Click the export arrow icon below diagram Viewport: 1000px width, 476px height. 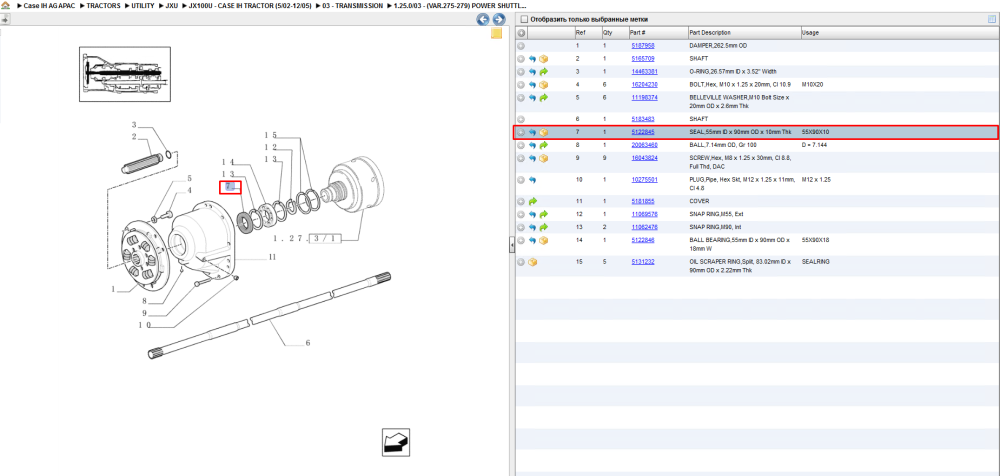pos(395,442)
